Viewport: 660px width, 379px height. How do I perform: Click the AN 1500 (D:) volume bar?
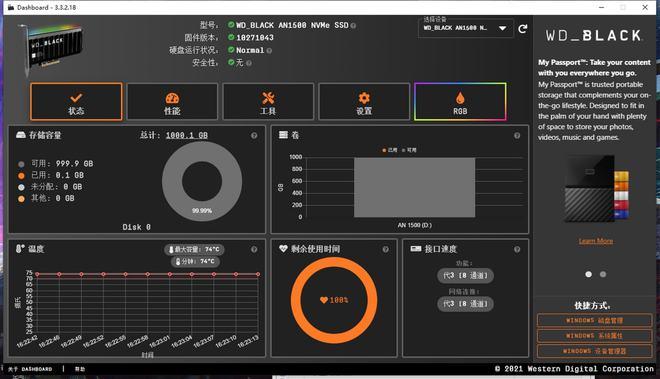(415, 187)
